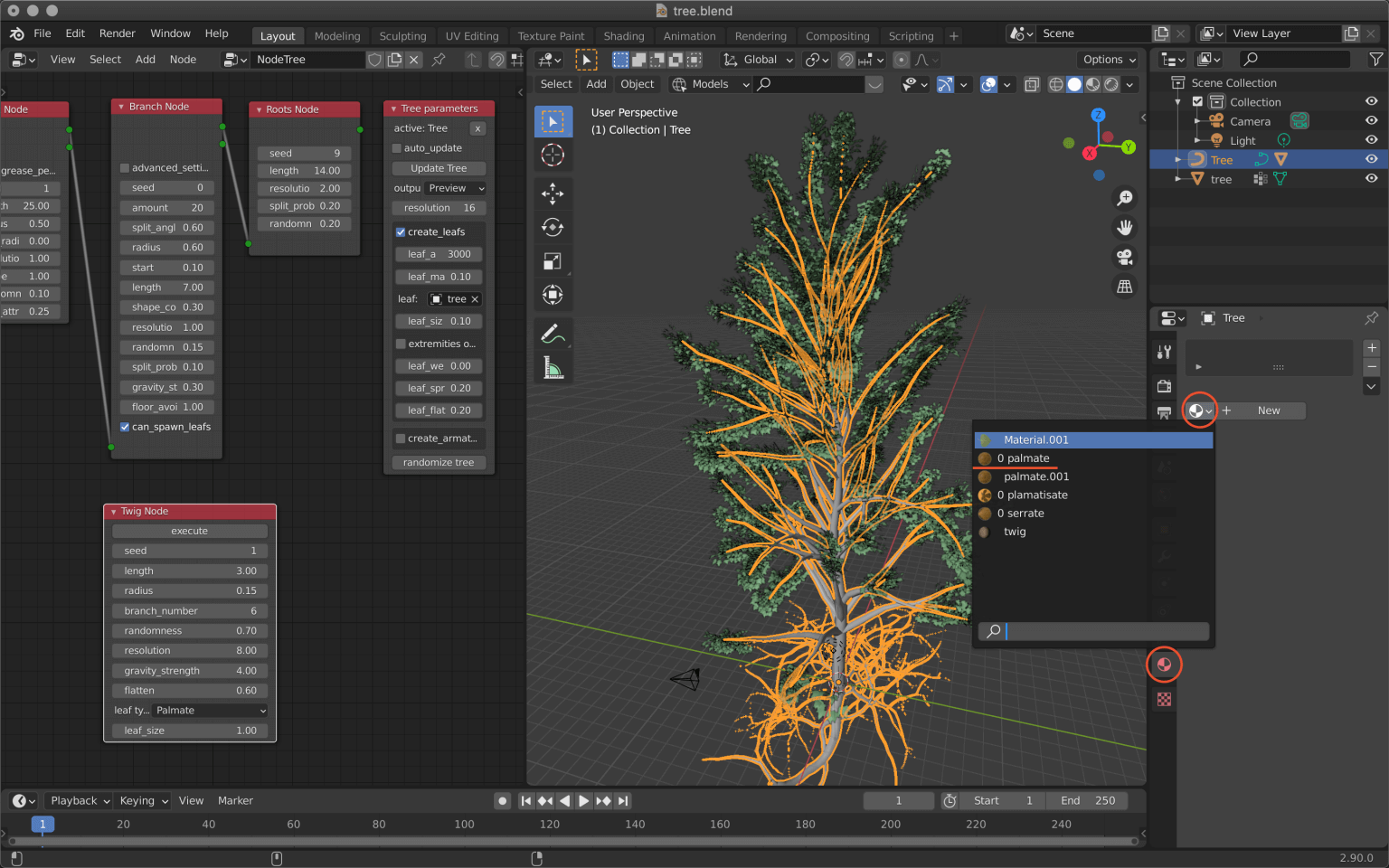1389x868 pixels.
Task: Open the Render menu
Action: [117, 33]
